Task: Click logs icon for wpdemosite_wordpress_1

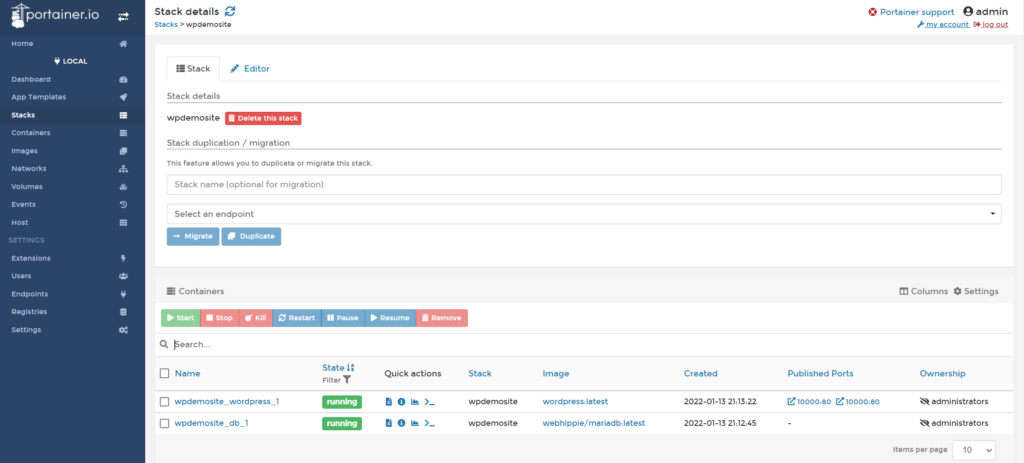Action: (389, 401)
